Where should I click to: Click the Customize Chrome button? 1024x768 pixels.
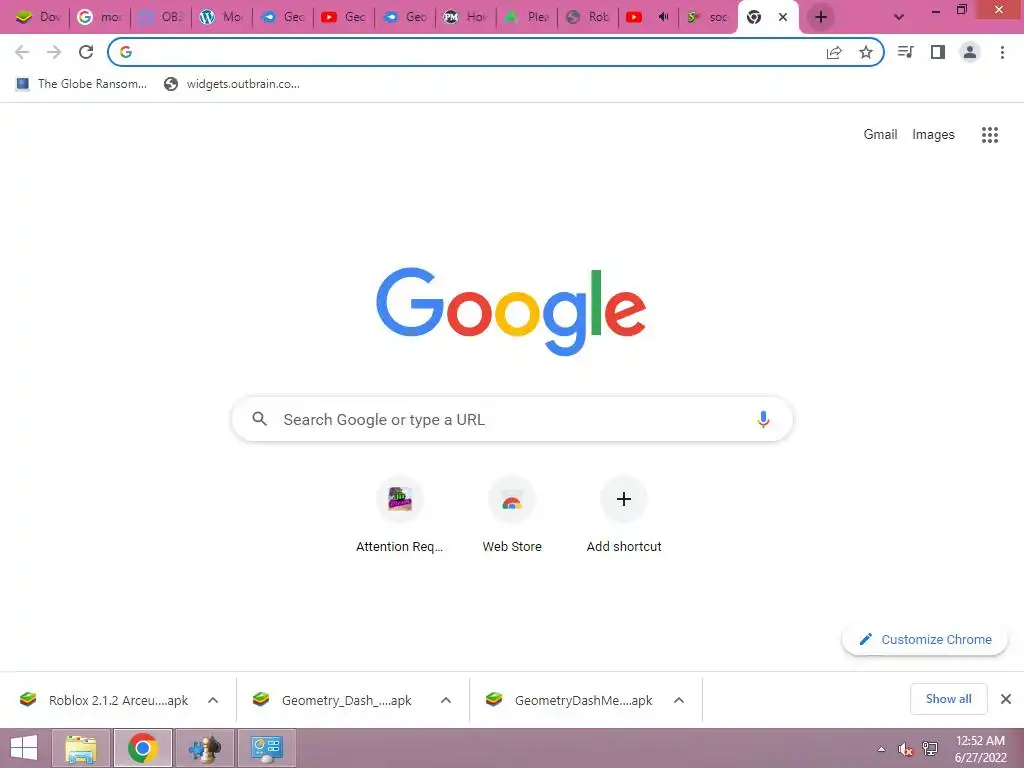(x=925, y=639)
